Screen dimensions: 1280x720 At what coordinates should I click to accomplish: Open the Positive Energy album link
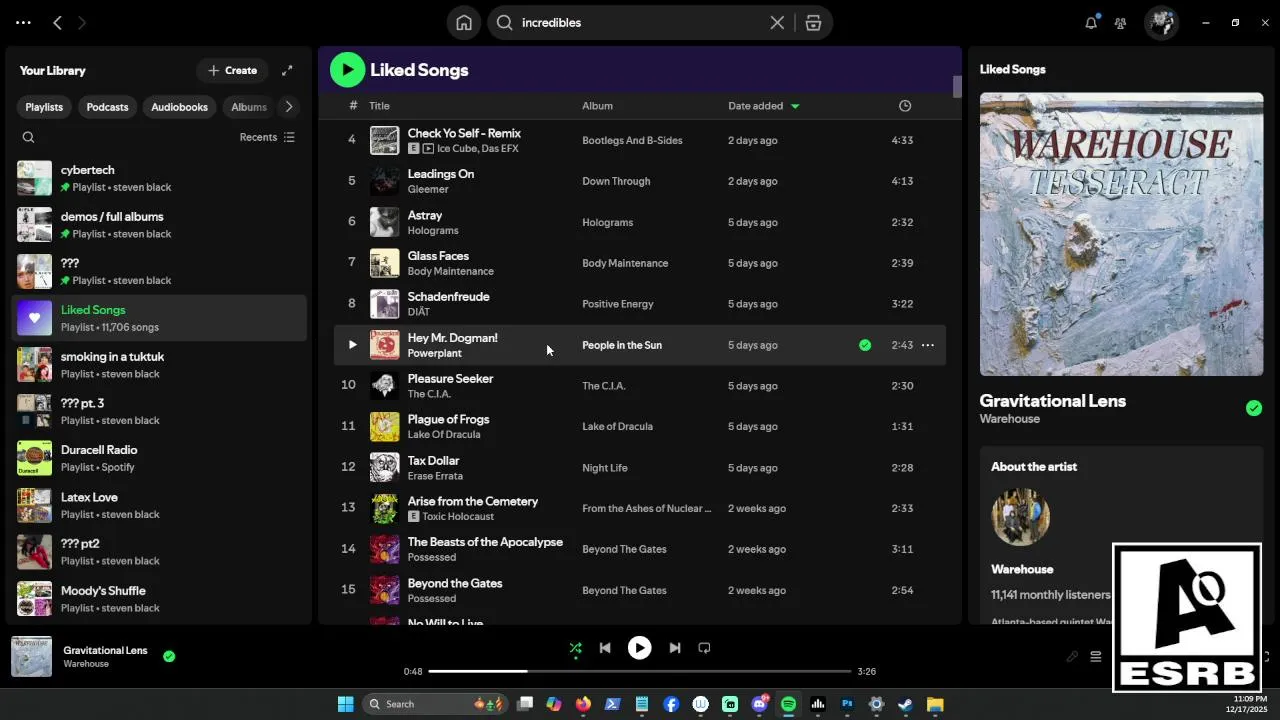617,304
